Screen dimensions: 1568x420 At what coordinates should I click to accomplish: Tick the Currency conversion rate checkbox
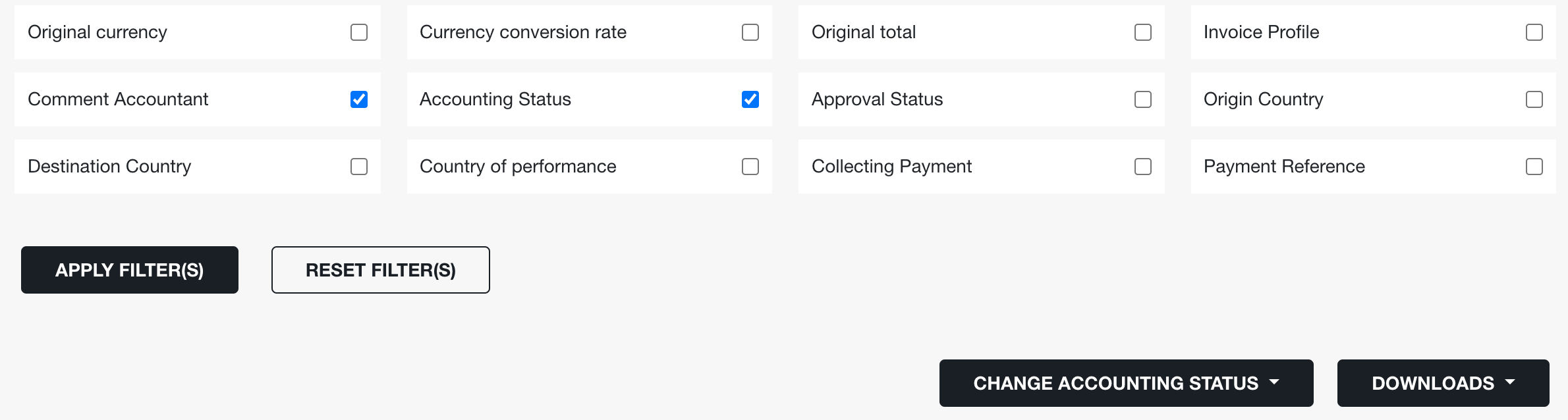coord(750,32)
